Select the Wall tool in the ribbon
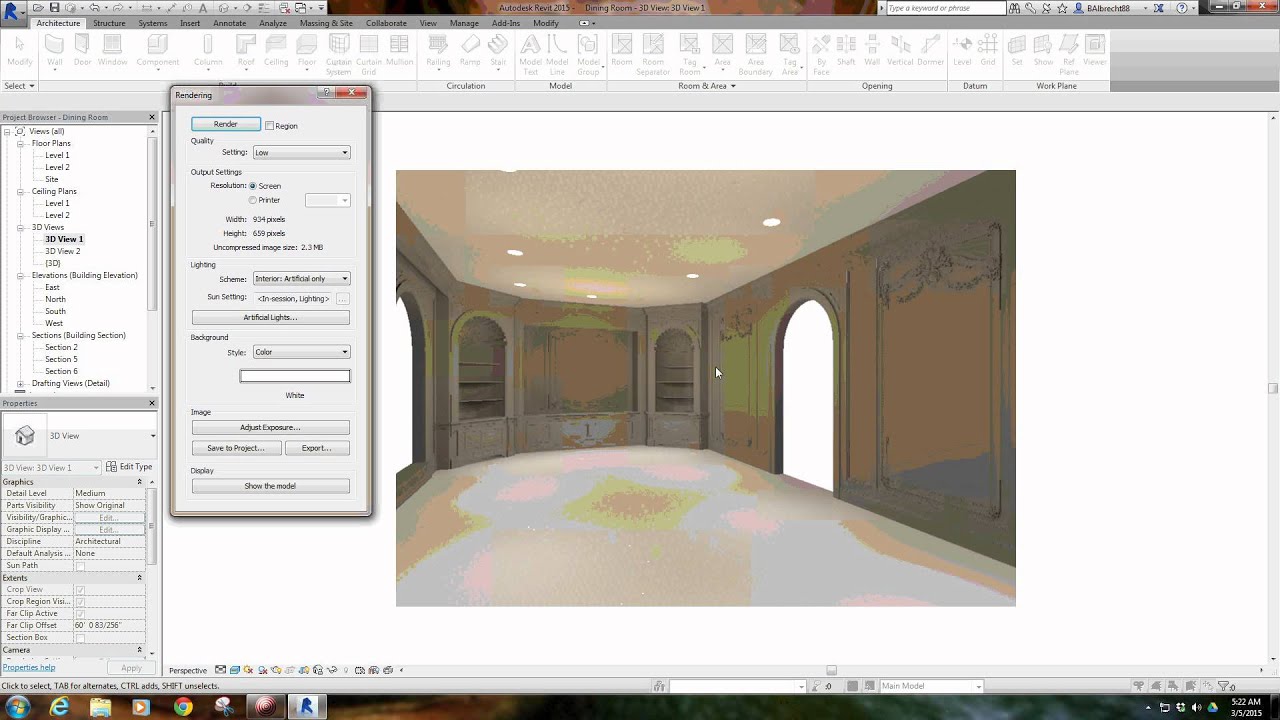The height and width of the screenshot is (720, 1280). point(55,50)
